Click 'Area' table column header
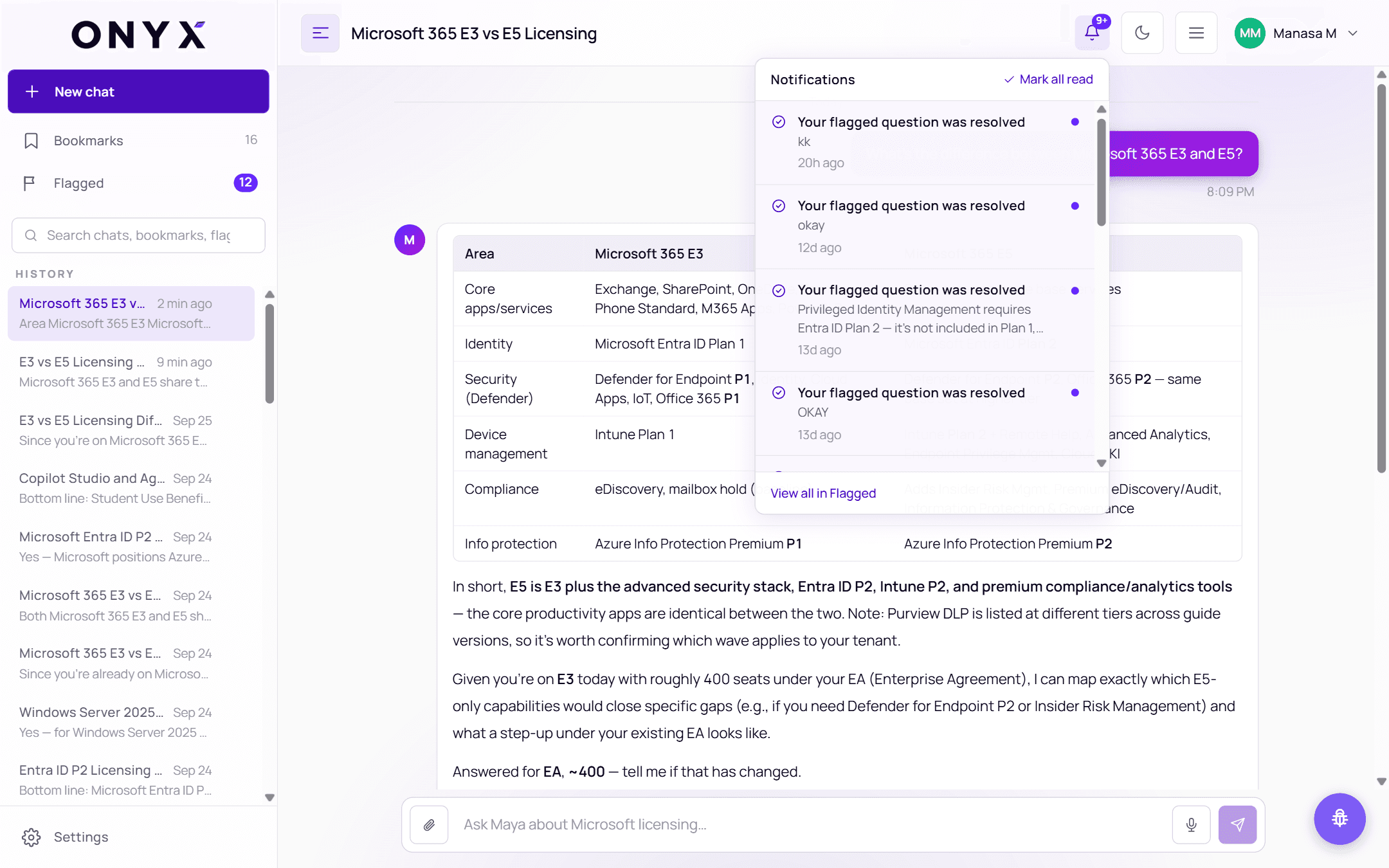Image resolution: width=1389 pixels, height=868 pixels. (480, 254)
